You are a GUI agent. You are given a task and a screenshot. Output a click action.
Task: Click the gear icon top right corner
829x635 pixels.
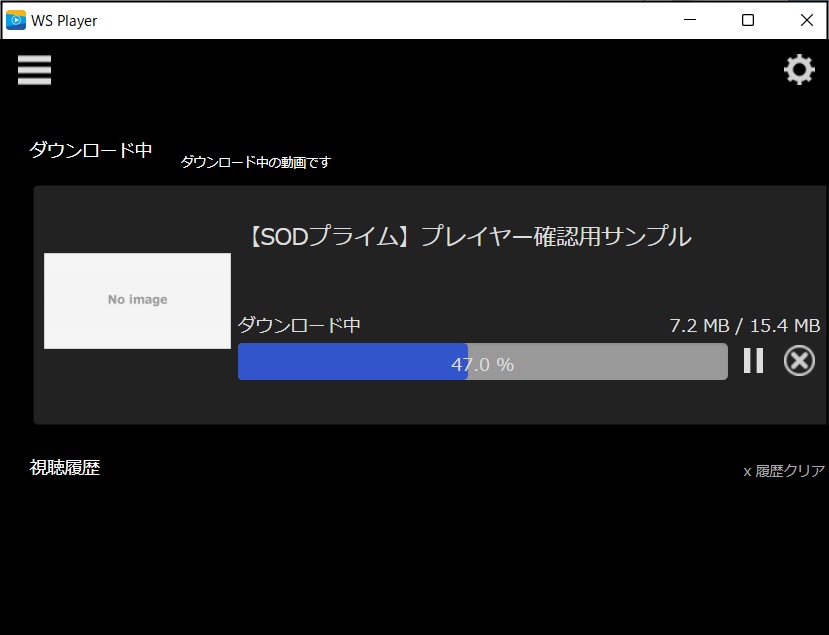pos(798,69)
